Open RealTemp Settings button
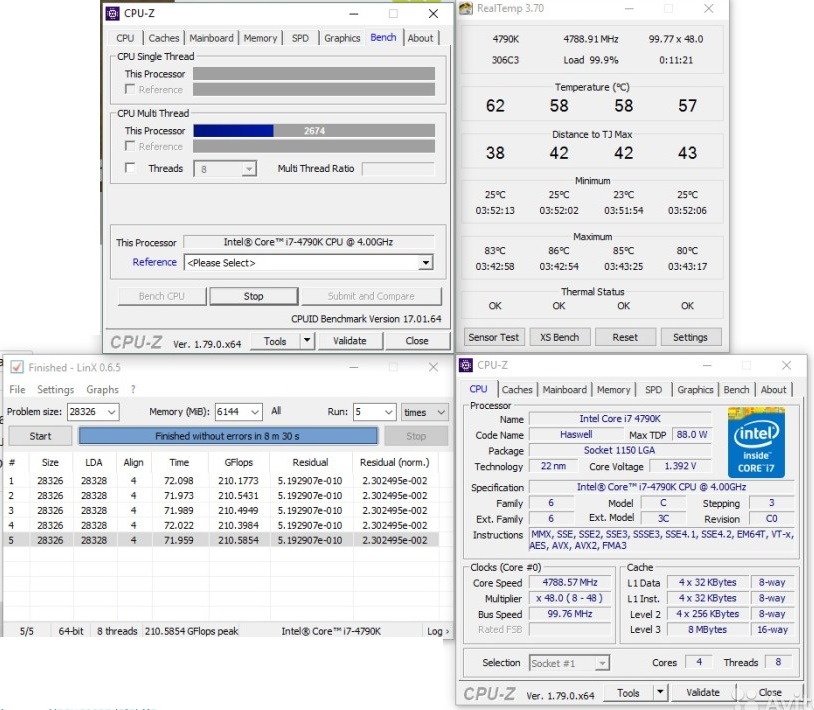 (x=690, y=337)
